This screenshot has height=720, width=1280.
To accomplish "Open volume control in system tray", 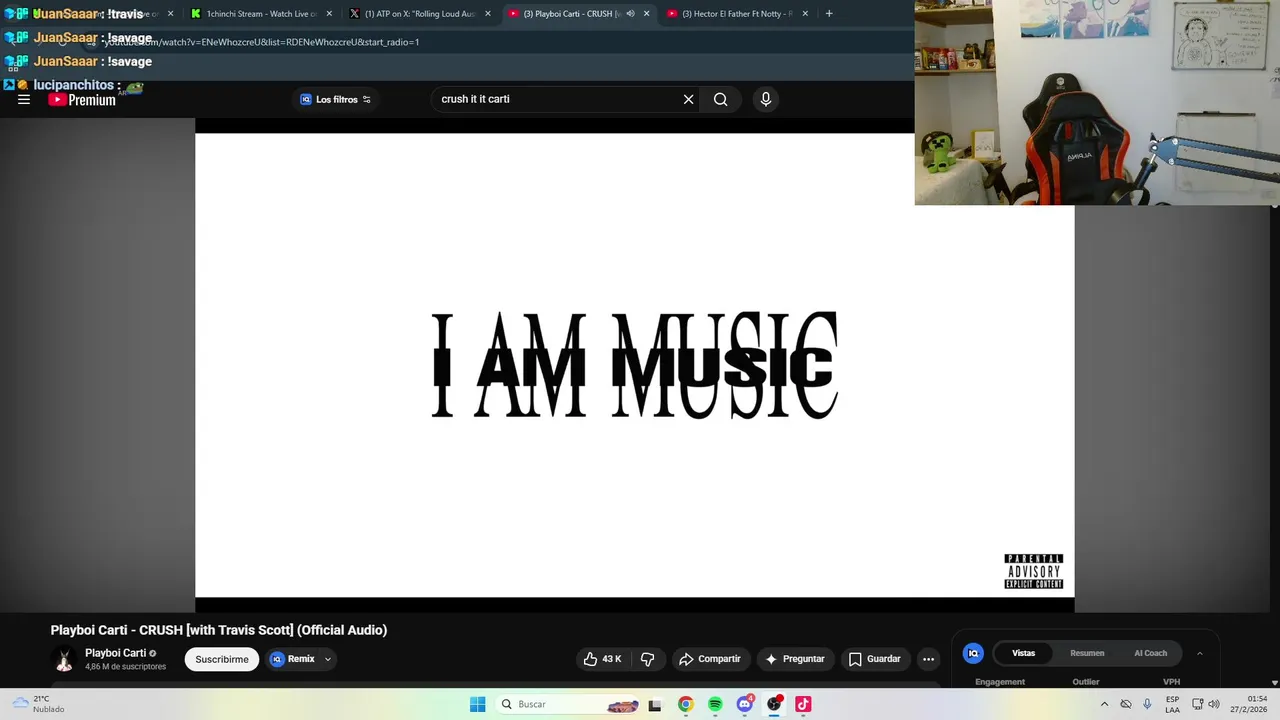I will point(1213,704).
